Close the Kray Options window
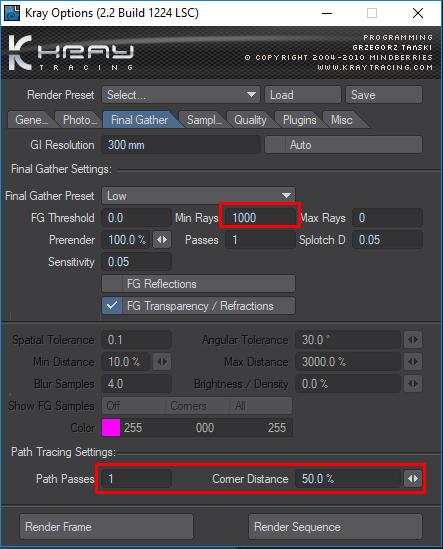Image resolution: width=443 pixels, height=549 pixels. 418,13
